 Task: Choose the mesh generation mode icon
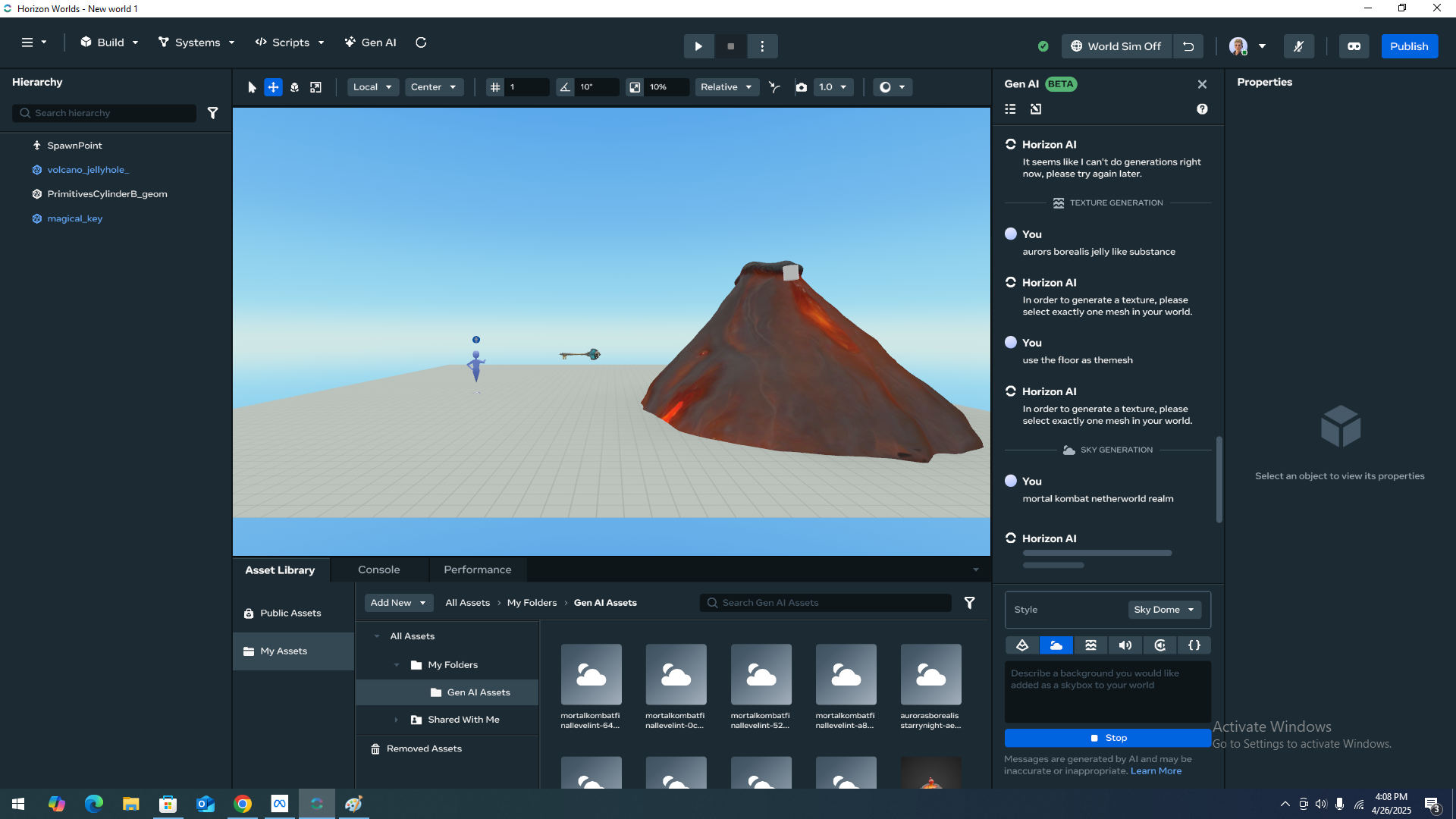(x=1021, y=645)
